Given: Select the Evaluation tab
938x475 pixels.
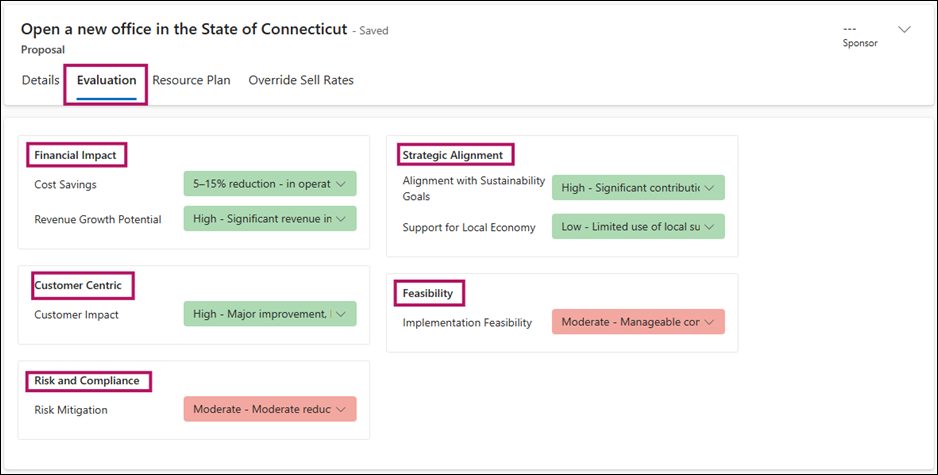Looking at the screenshot, I should click(107, 80).
